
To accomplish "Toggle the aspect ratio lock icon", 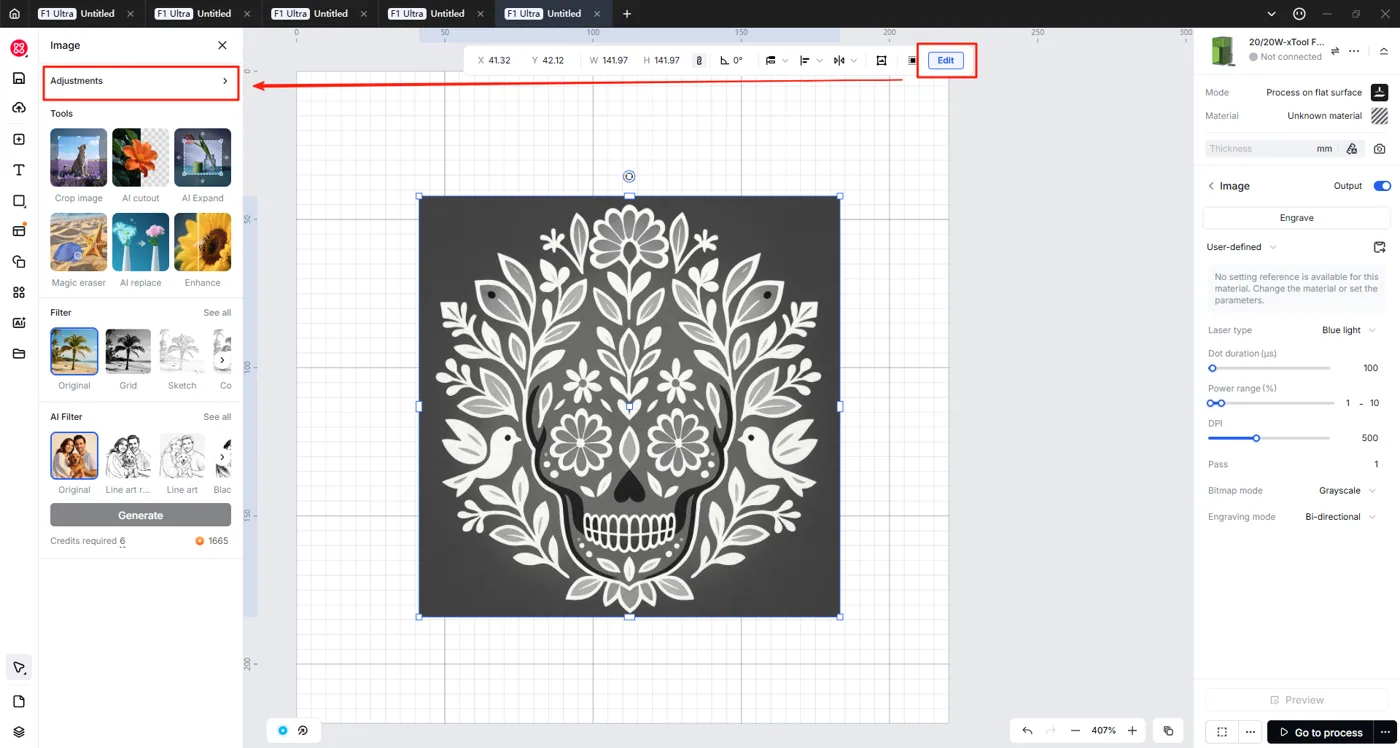I will click(699, 60).
